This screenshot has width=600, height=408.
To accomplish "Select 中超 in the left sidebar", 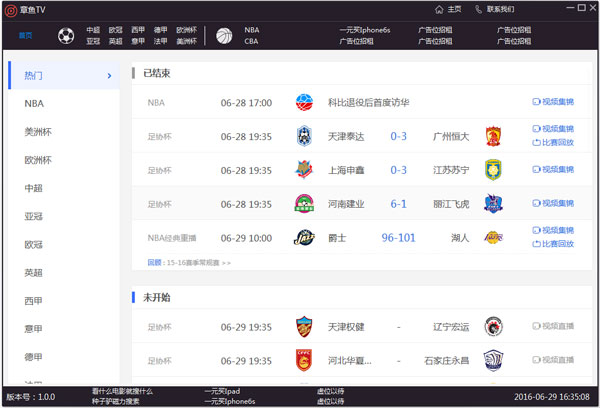I will pyautogui.click(x=33, y=188).
